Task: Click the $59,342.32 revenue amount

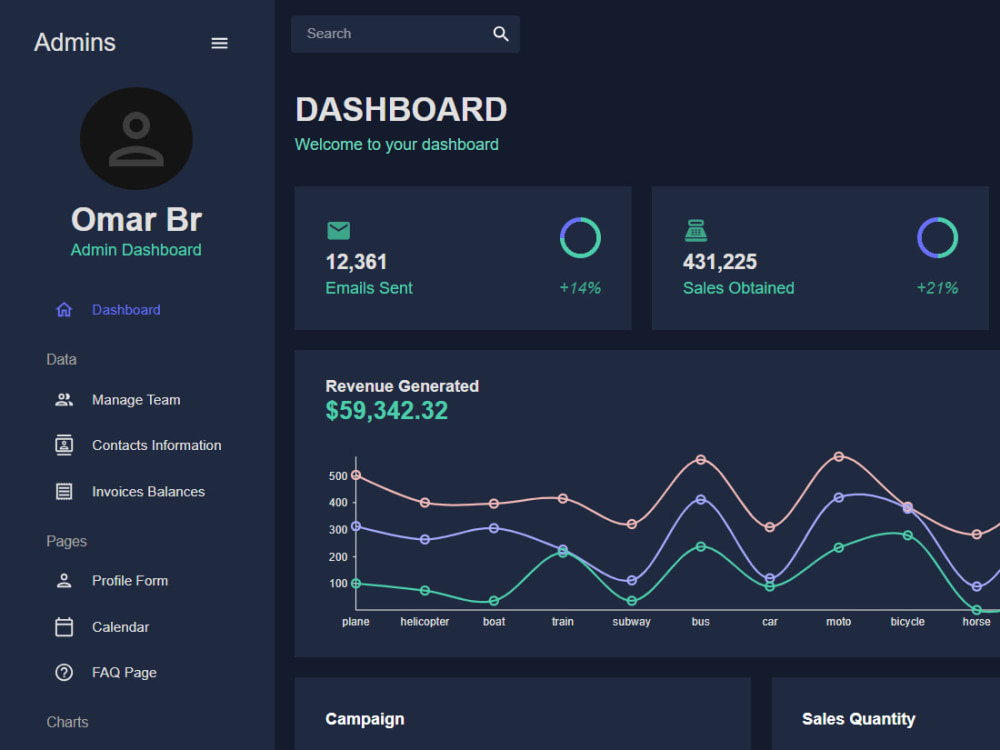Action: 386,411
